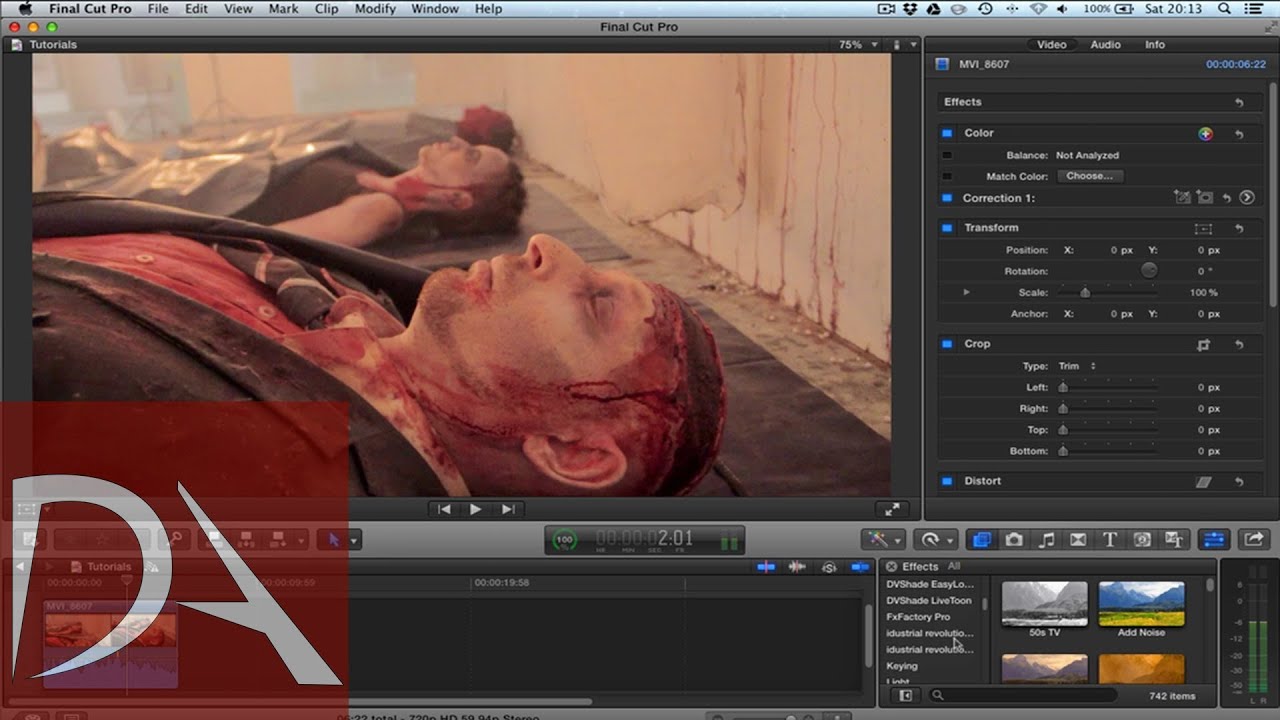Click the Crop Left slider
The height and width of the screenshot is (720, 1280).
[1063, 387]
